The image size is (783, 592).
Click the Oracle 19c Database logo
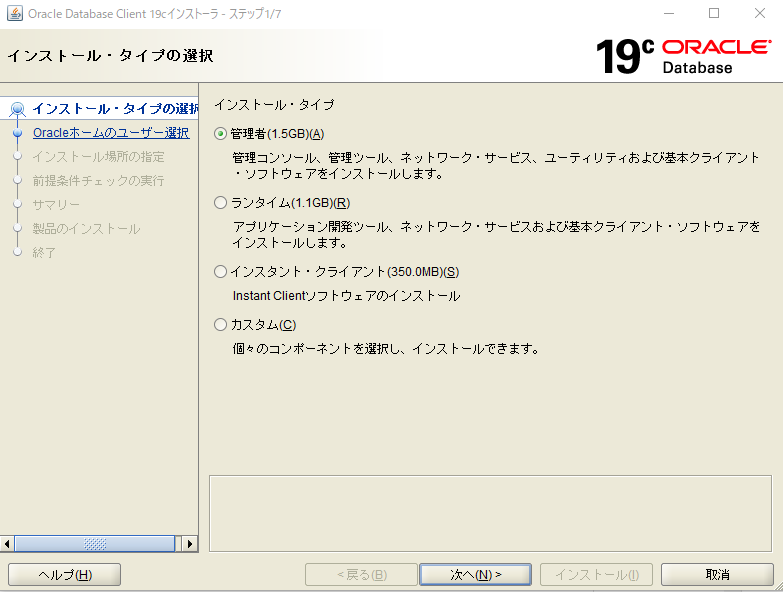(684, 56)
